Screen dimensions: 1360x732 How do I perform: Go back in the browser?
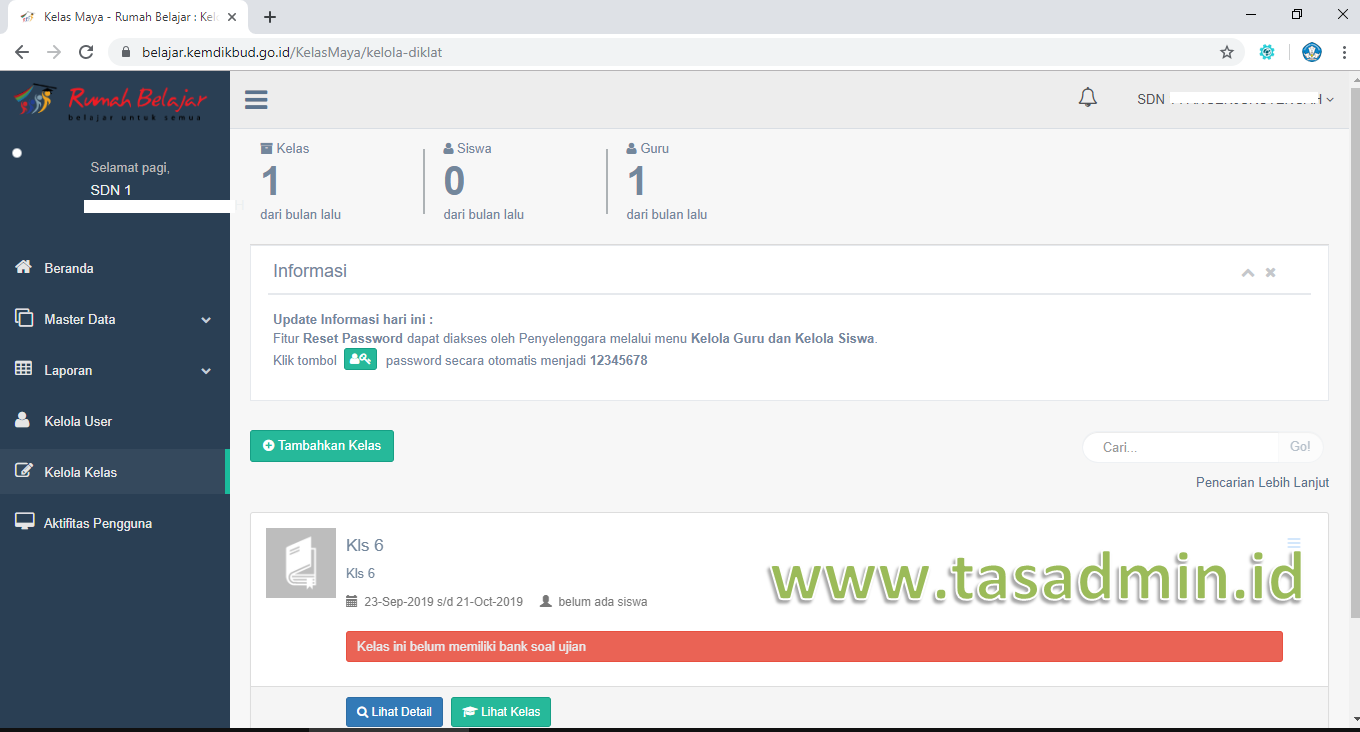[x=22, y=52]
